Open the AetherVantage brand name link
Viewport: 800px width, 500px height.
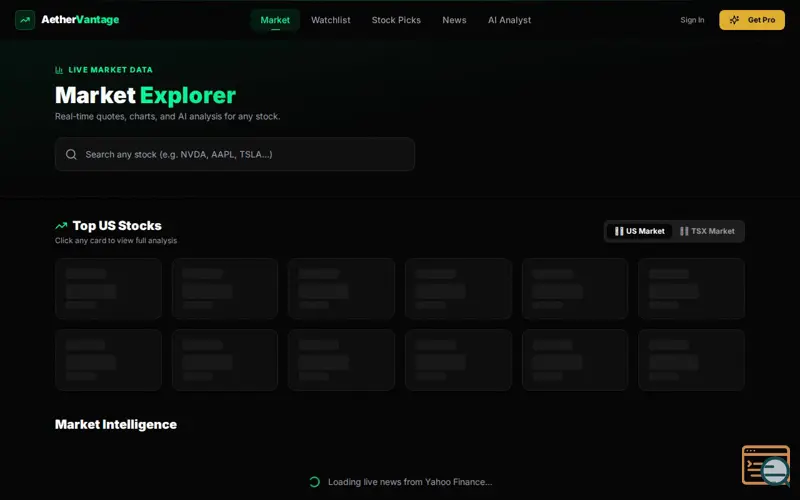pos(80,20)
